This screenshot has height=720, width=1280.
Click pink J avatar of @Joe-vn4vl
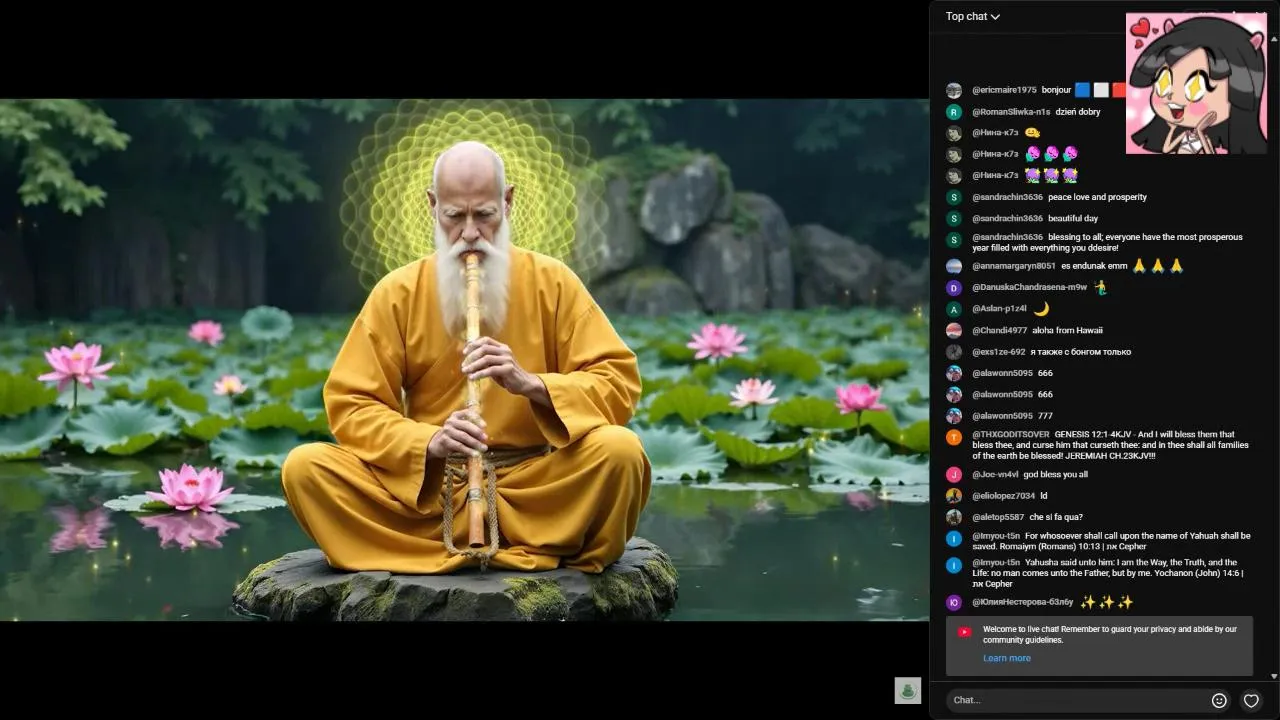tap(954, 475)
